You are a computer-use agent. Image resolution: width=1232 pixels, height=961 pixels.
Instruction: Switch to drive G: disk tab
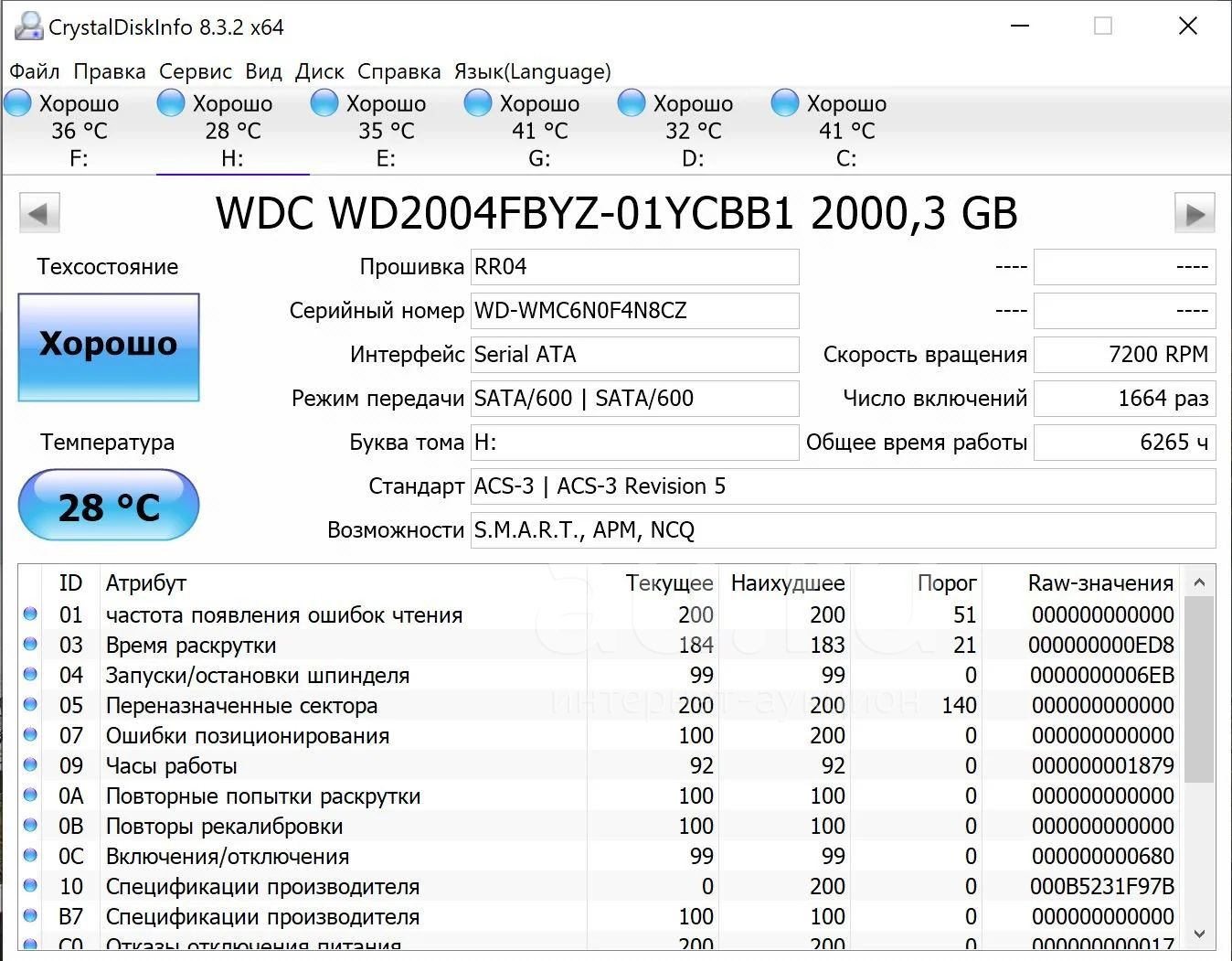click(539, 131)
